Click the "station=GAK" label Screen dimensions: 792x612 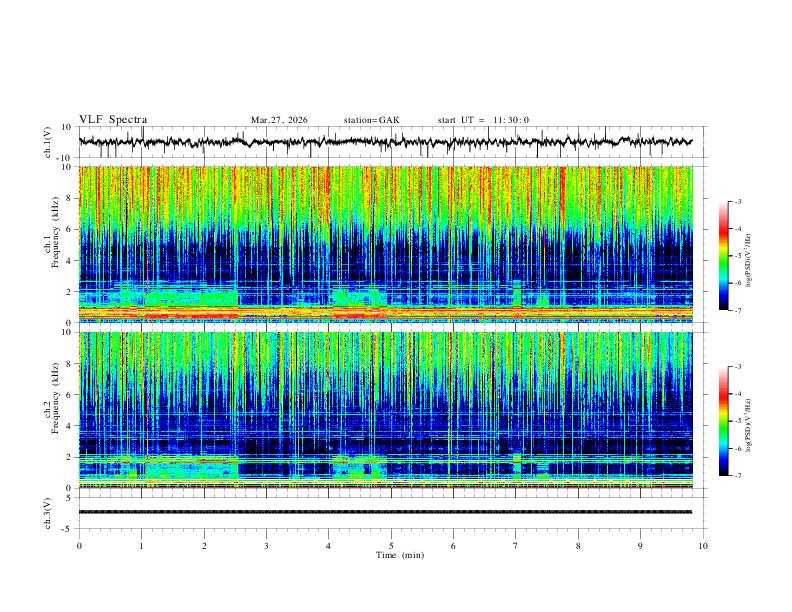coord(371,120)
